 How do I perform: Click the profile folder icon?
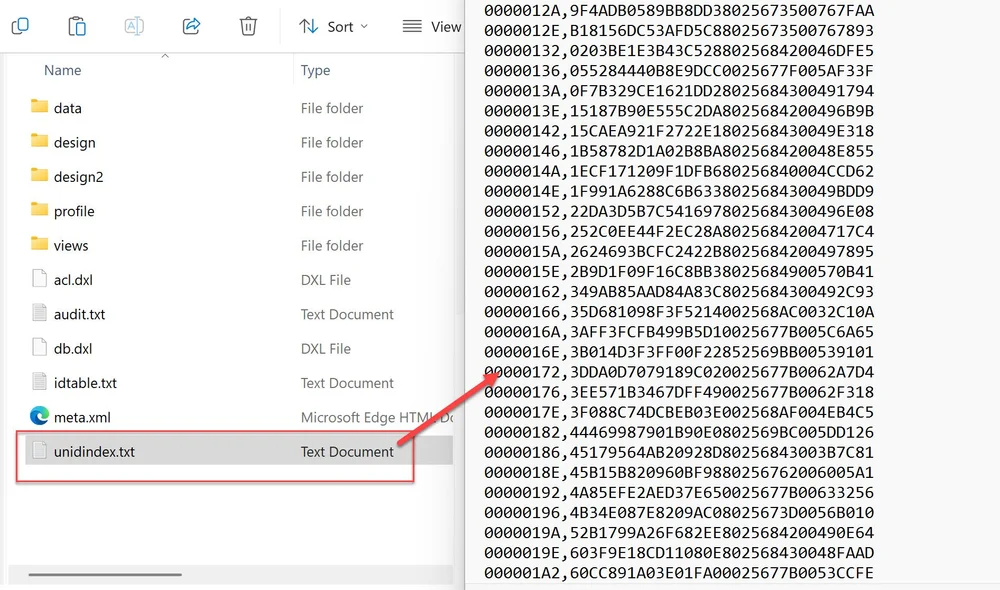[40, 209]
